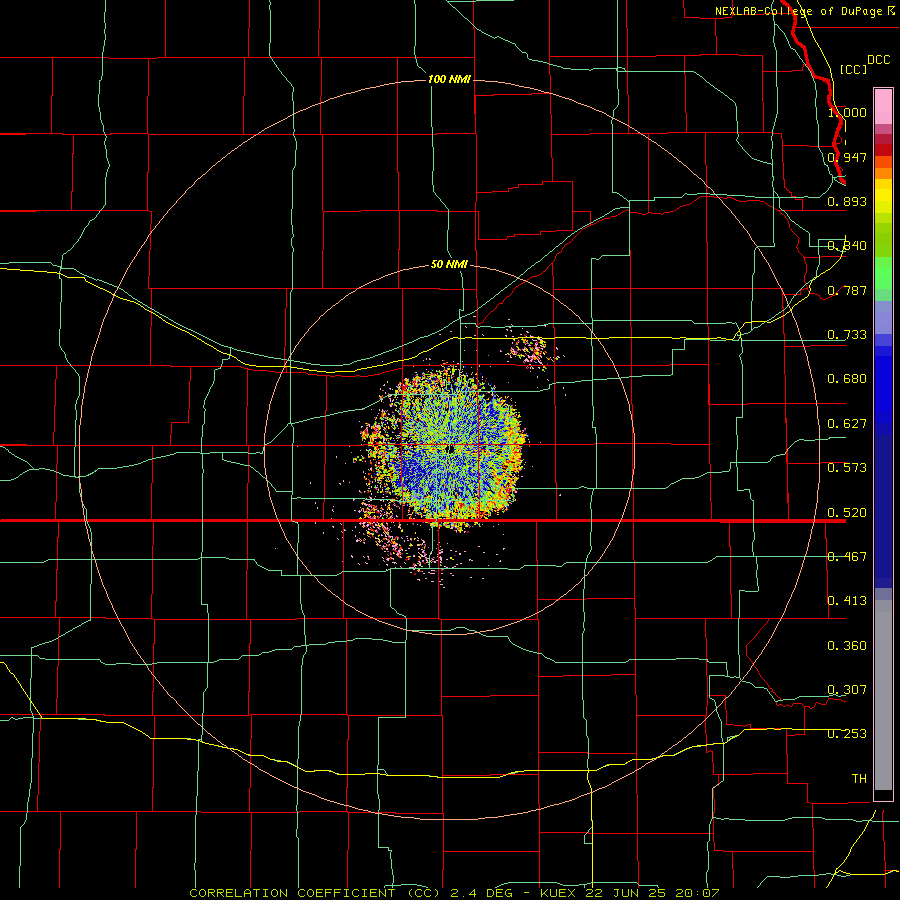The image size is (900, 900).
Task: Select the 0.413 legend value
Action: point(847,601)
